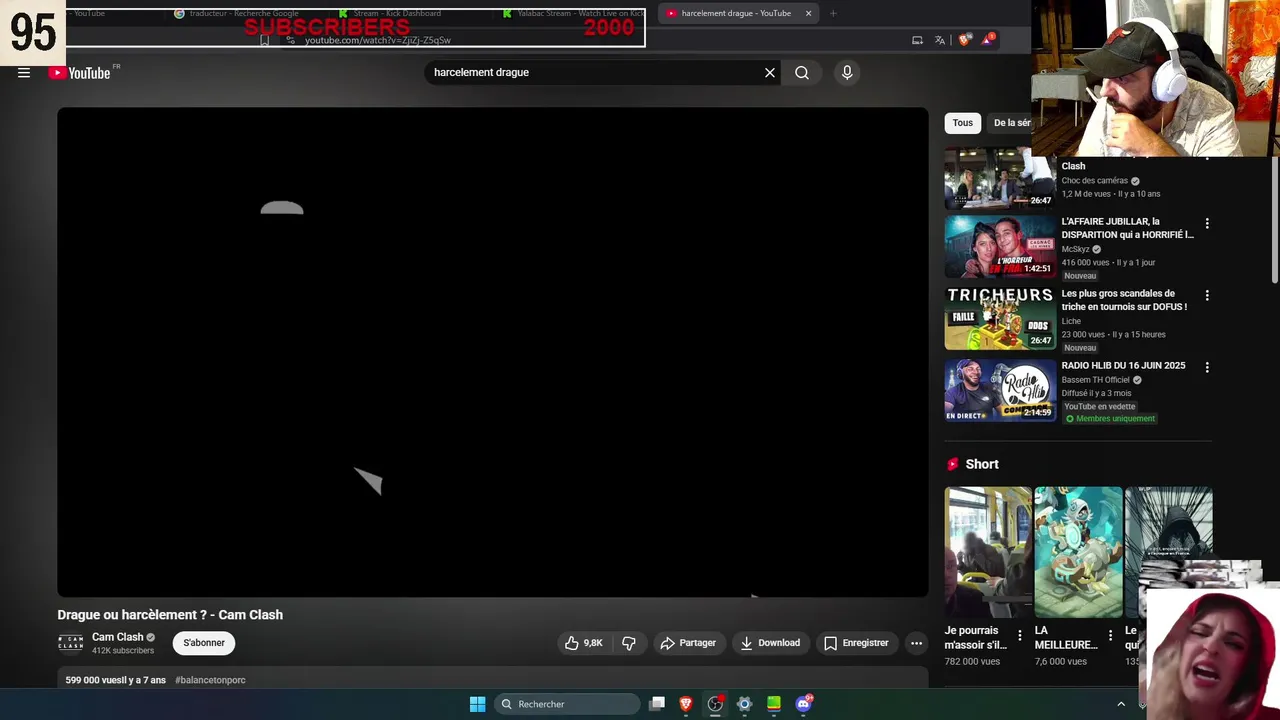Open the Cam Clash channel name link
1280x720 pixels.
pyautogui.click(x=118, y=637)
